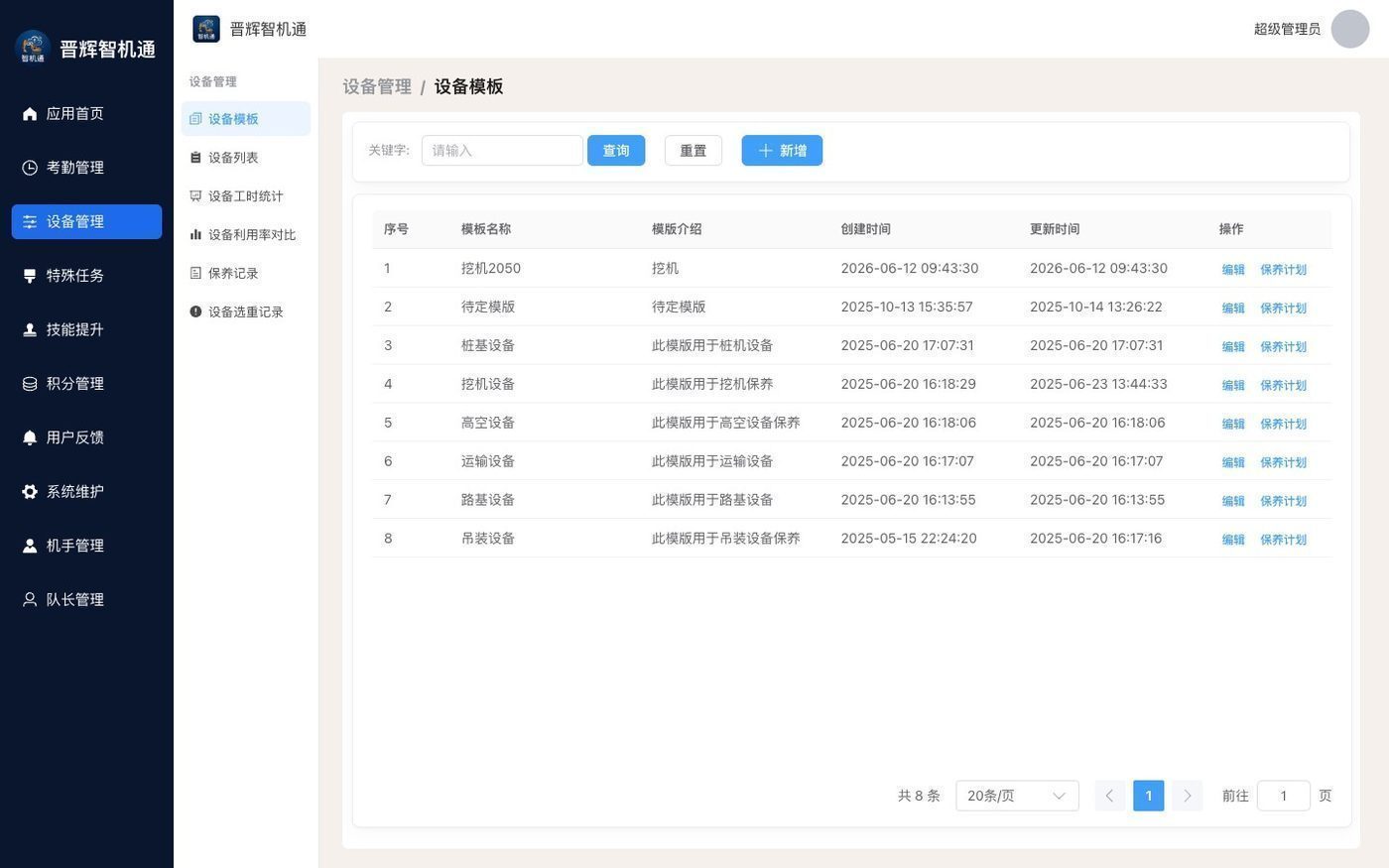Open 应用首页 in the sidebar

[x=86, y=114]
